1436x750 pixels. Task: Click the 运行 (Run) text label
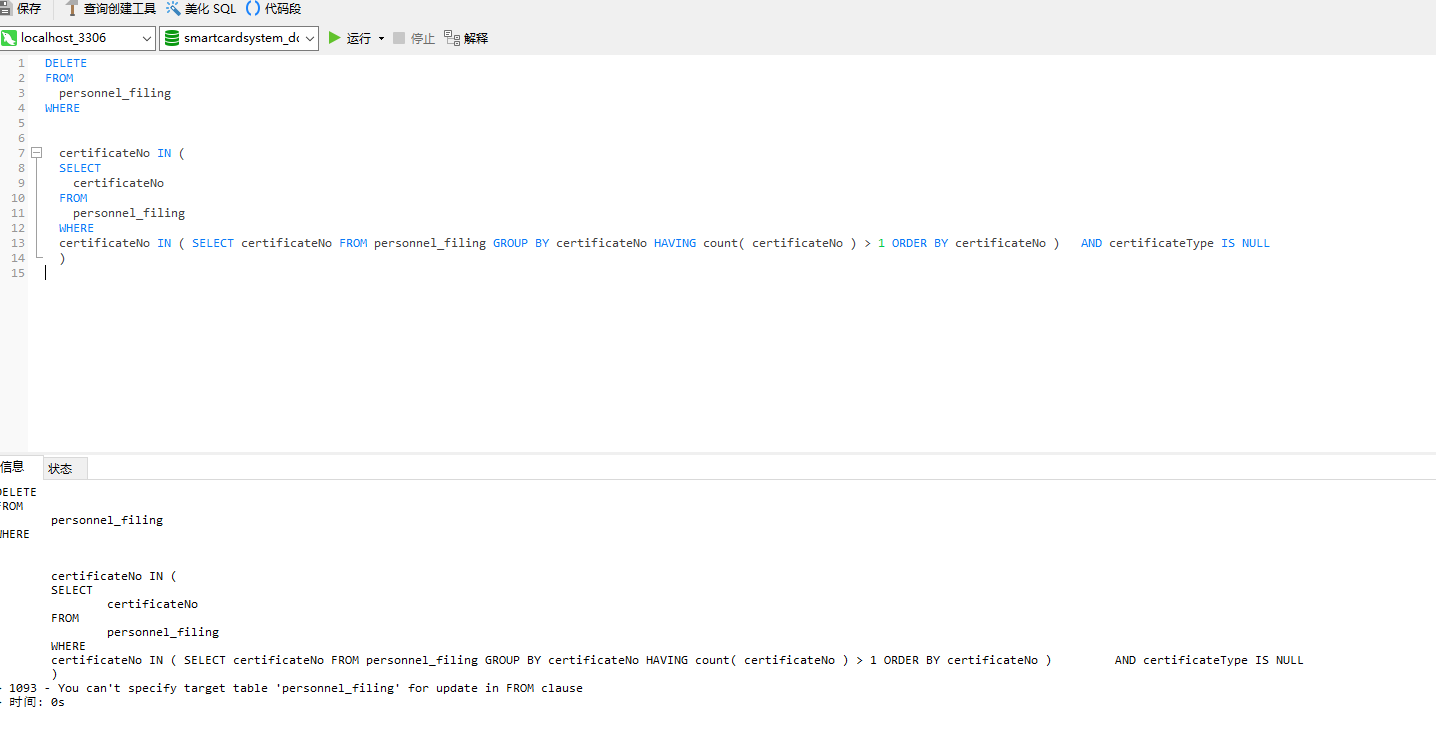pos(359,38)
